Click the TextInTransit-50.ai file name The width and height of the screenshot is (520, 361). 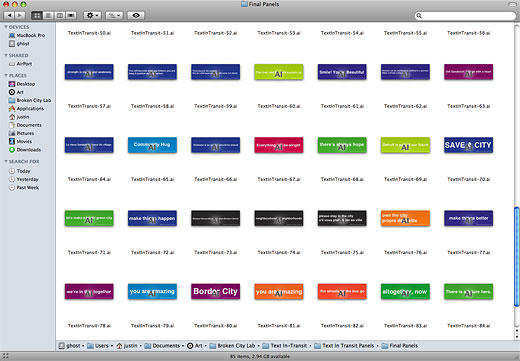(89, 33)
